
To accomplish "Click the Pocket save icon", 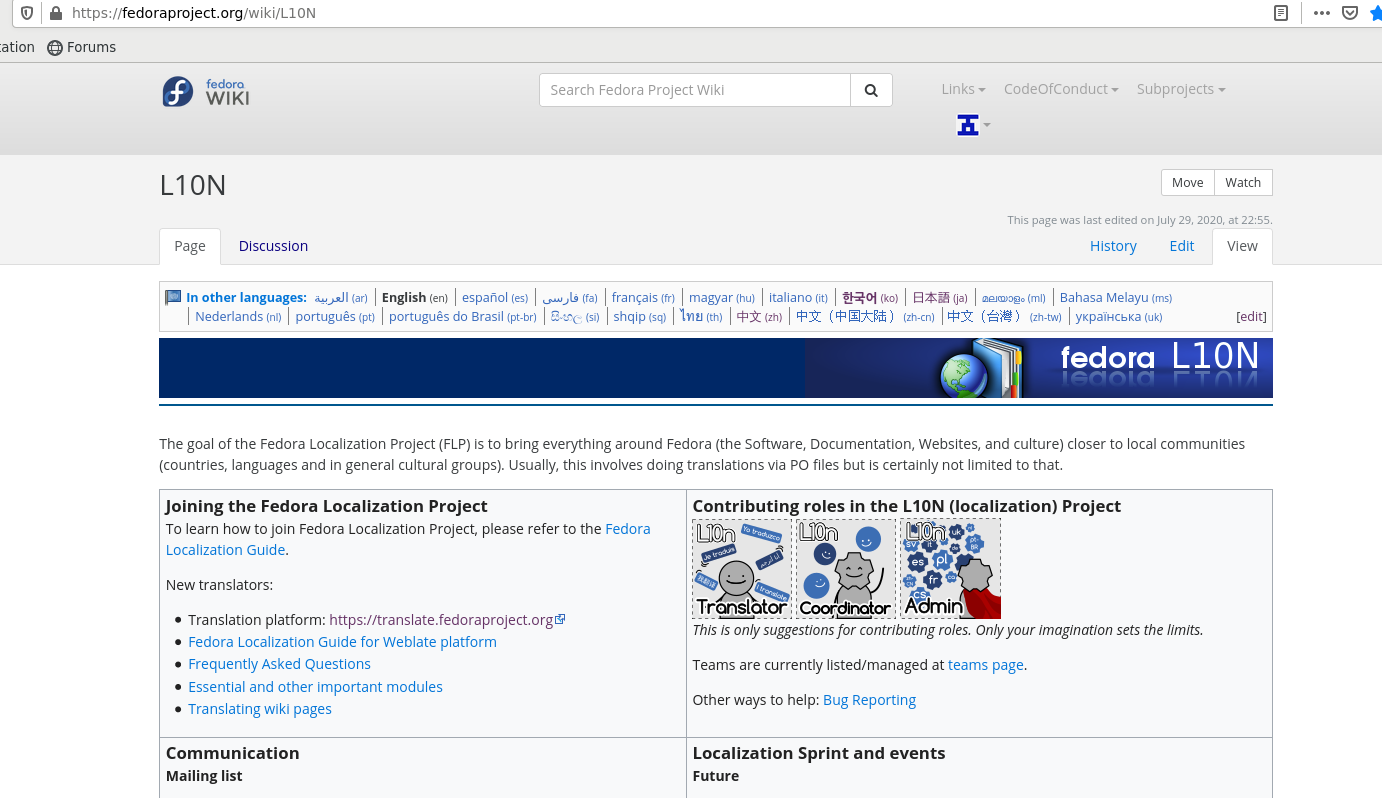I will point(1350,13).
